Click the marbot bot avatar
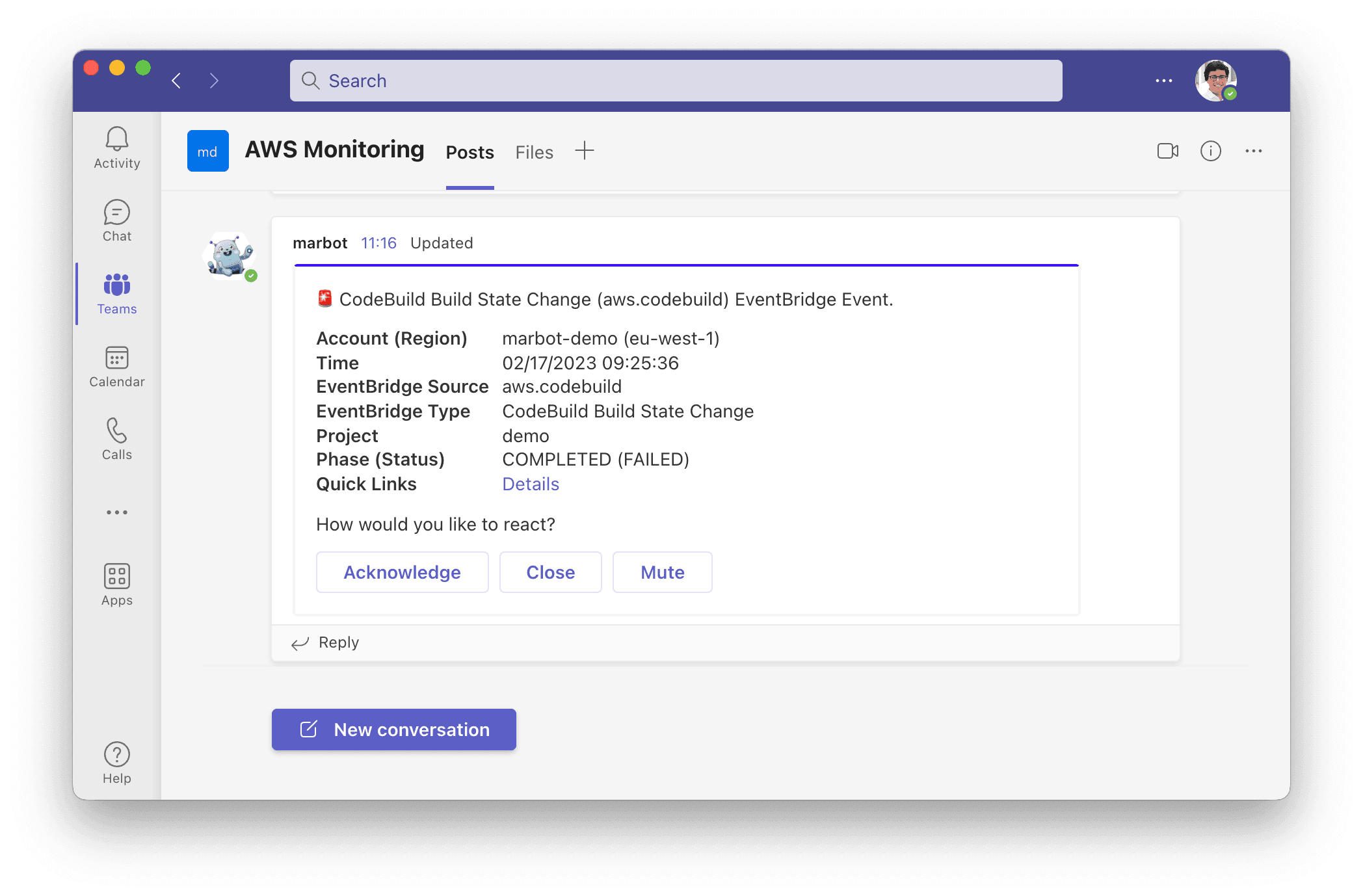 [x=230, y=256]
